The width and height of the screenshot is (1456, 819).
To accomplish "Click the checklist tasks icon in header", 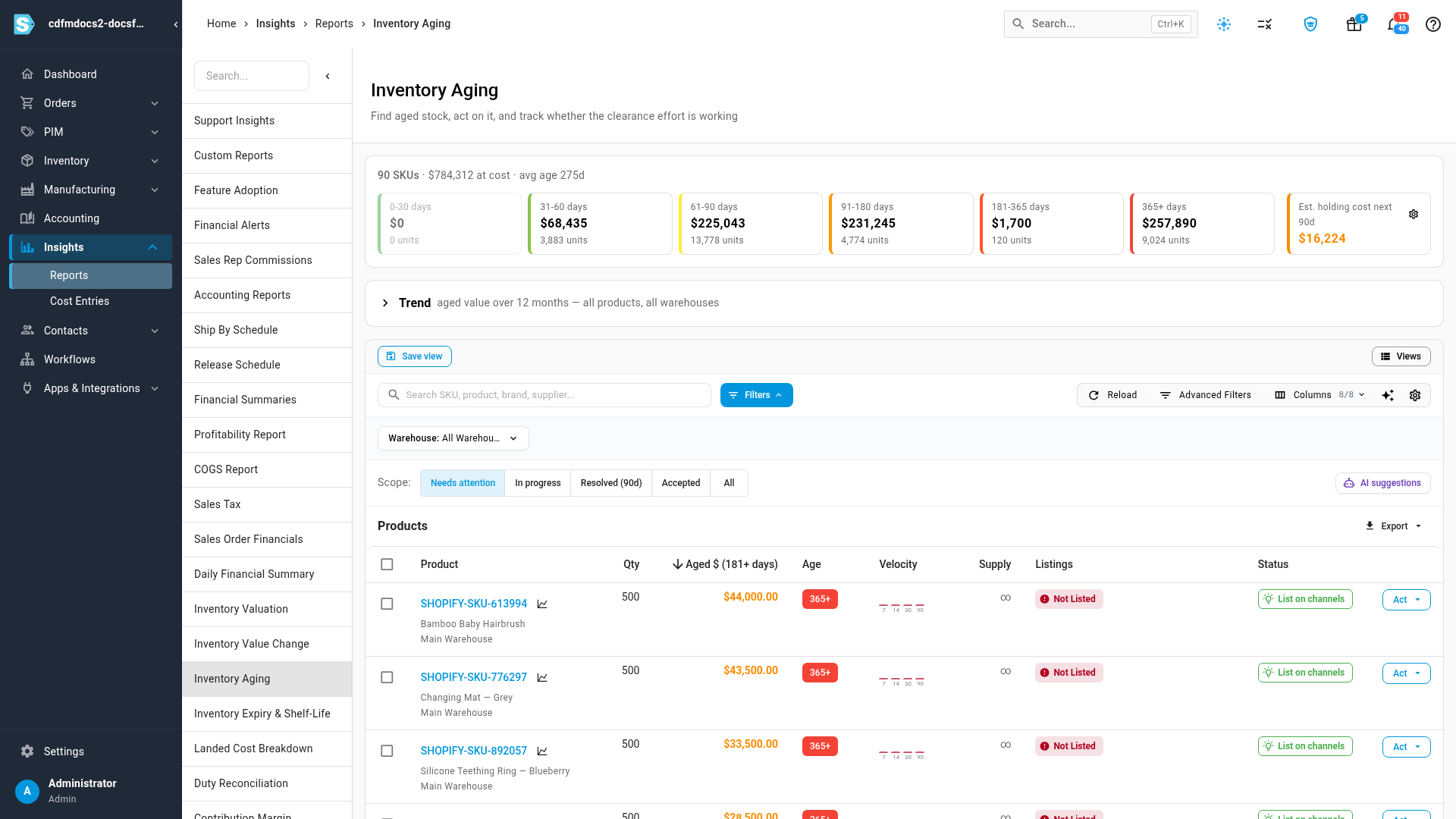I will point(1264,24).
